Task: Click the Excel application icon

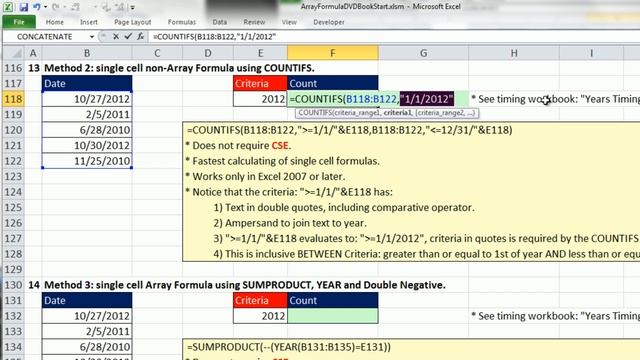Action: point(8,7)
